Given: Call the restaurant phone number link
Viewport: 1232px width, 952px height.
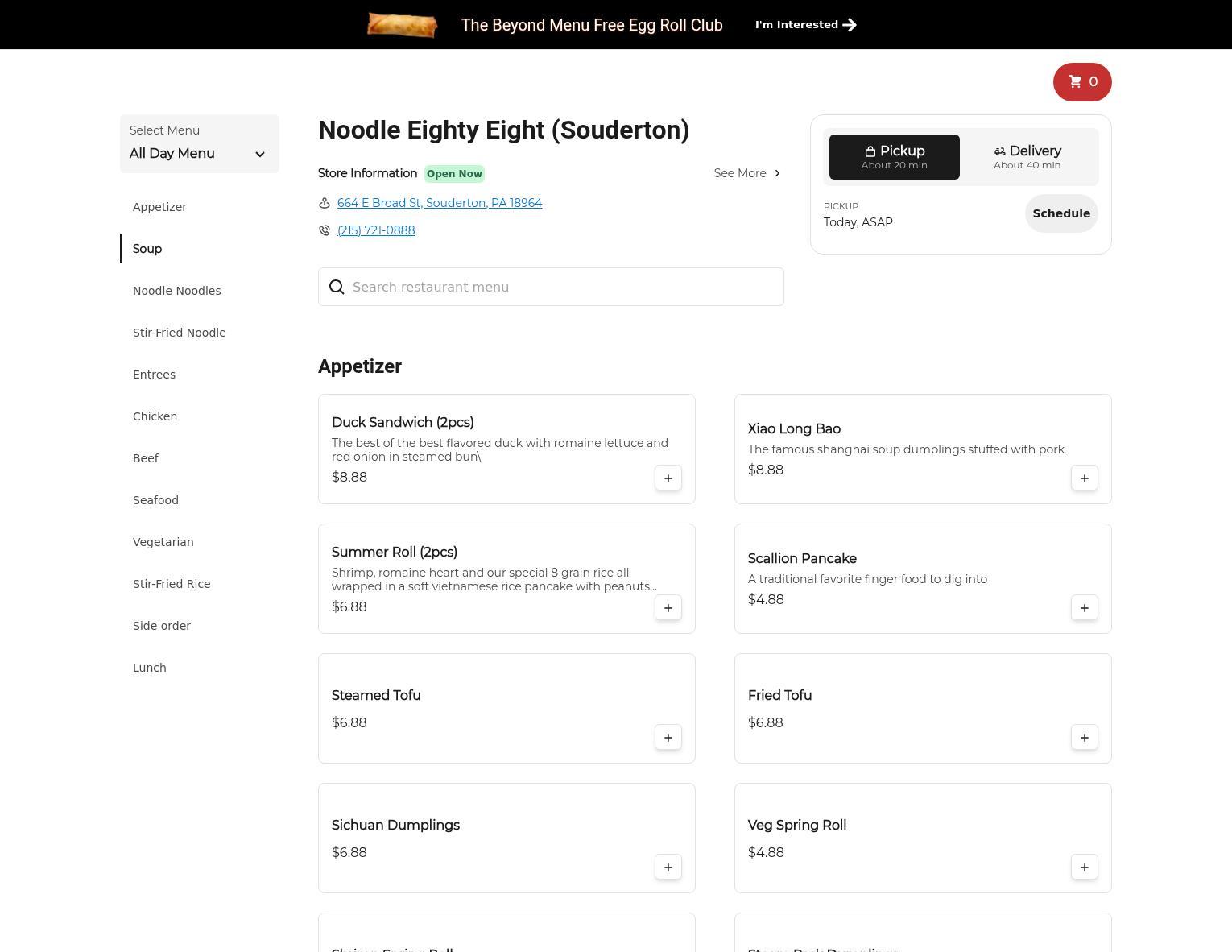Looking at the screenshot, I should (x=376, y=230).
